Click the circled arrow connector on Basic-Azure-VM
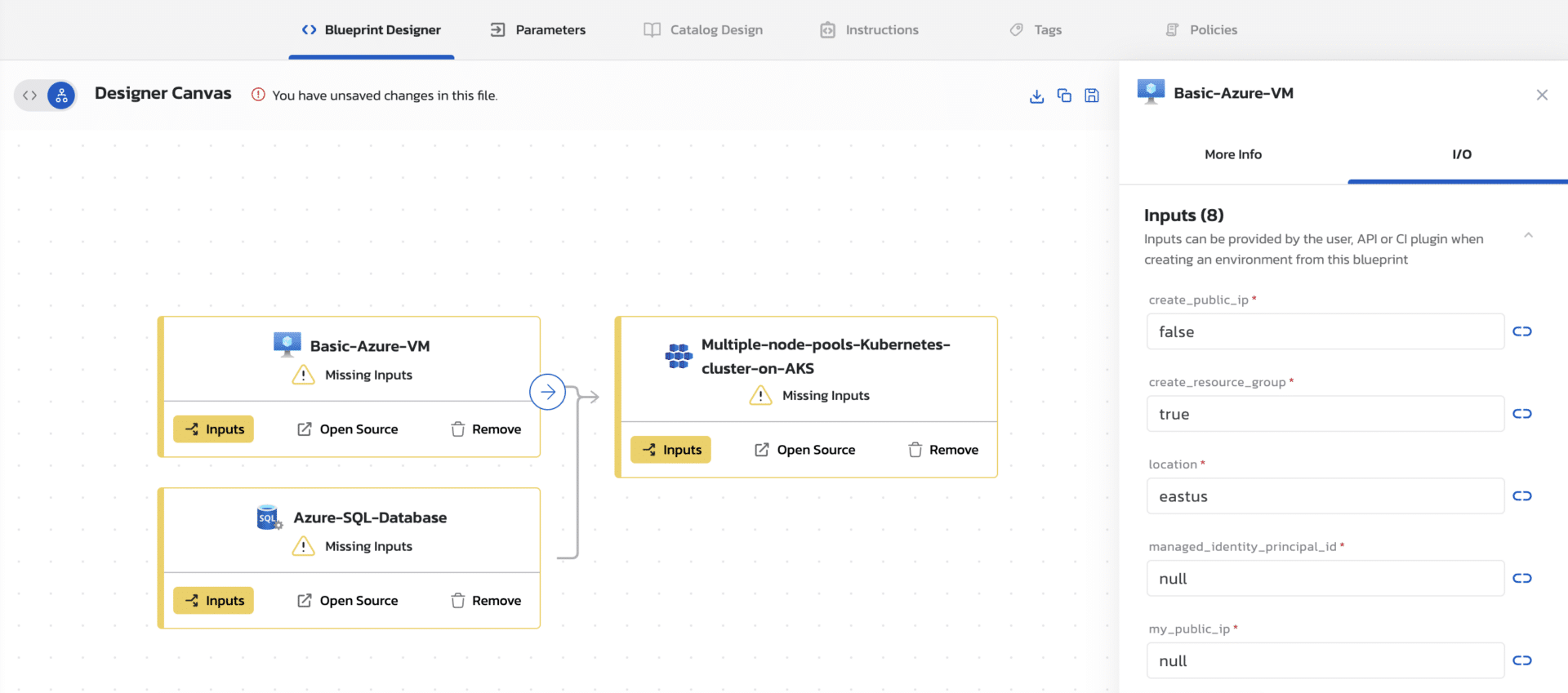This screenshot has width=1568, height=693. [x=547, y=392]
